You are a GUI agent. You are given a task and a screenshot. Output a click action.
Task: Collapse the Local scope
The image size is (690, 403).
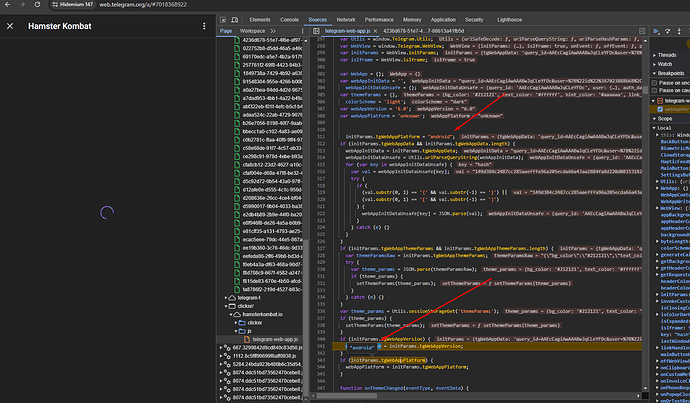click(654, 128)
